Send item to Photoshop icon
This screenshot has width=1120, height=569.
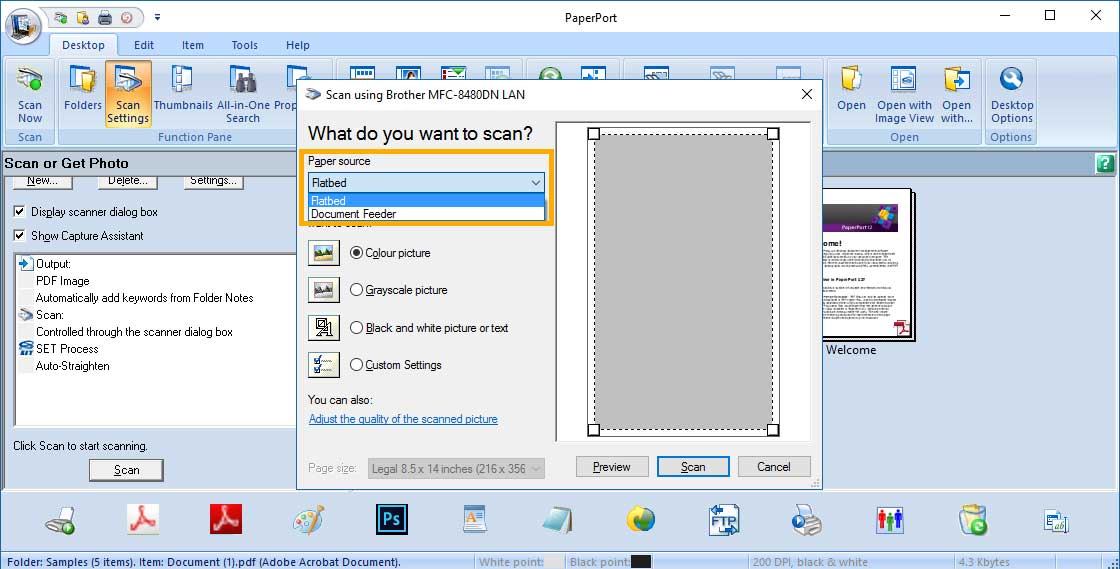coord(391,519)
